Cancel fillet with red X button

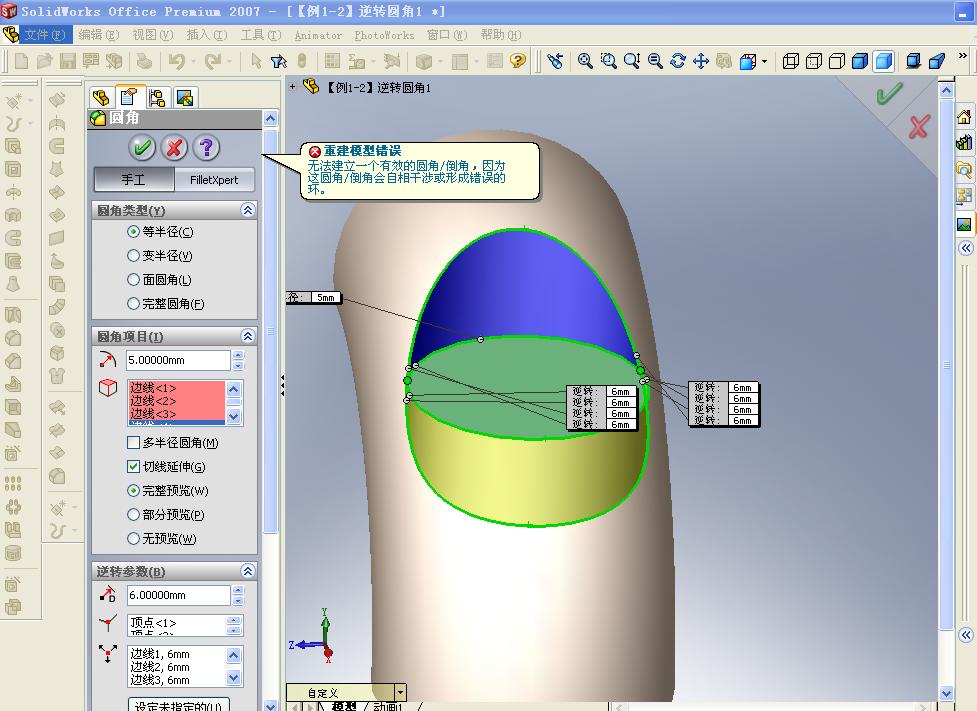[174, 148]
